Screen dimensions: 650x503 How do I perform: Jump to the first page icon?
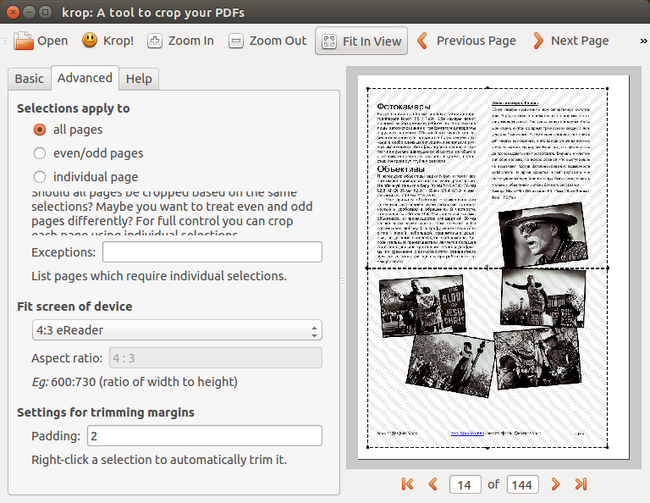coord(407,484)
